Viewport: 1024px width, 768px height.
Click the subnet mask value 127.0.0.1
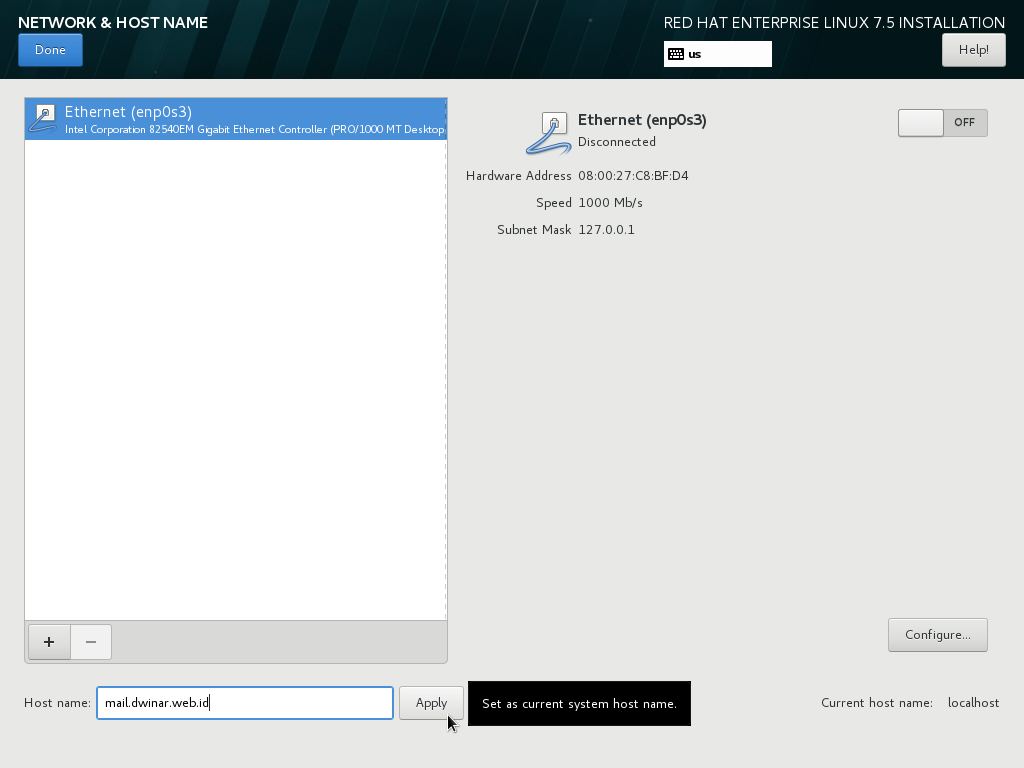click(x=606, y=230)
